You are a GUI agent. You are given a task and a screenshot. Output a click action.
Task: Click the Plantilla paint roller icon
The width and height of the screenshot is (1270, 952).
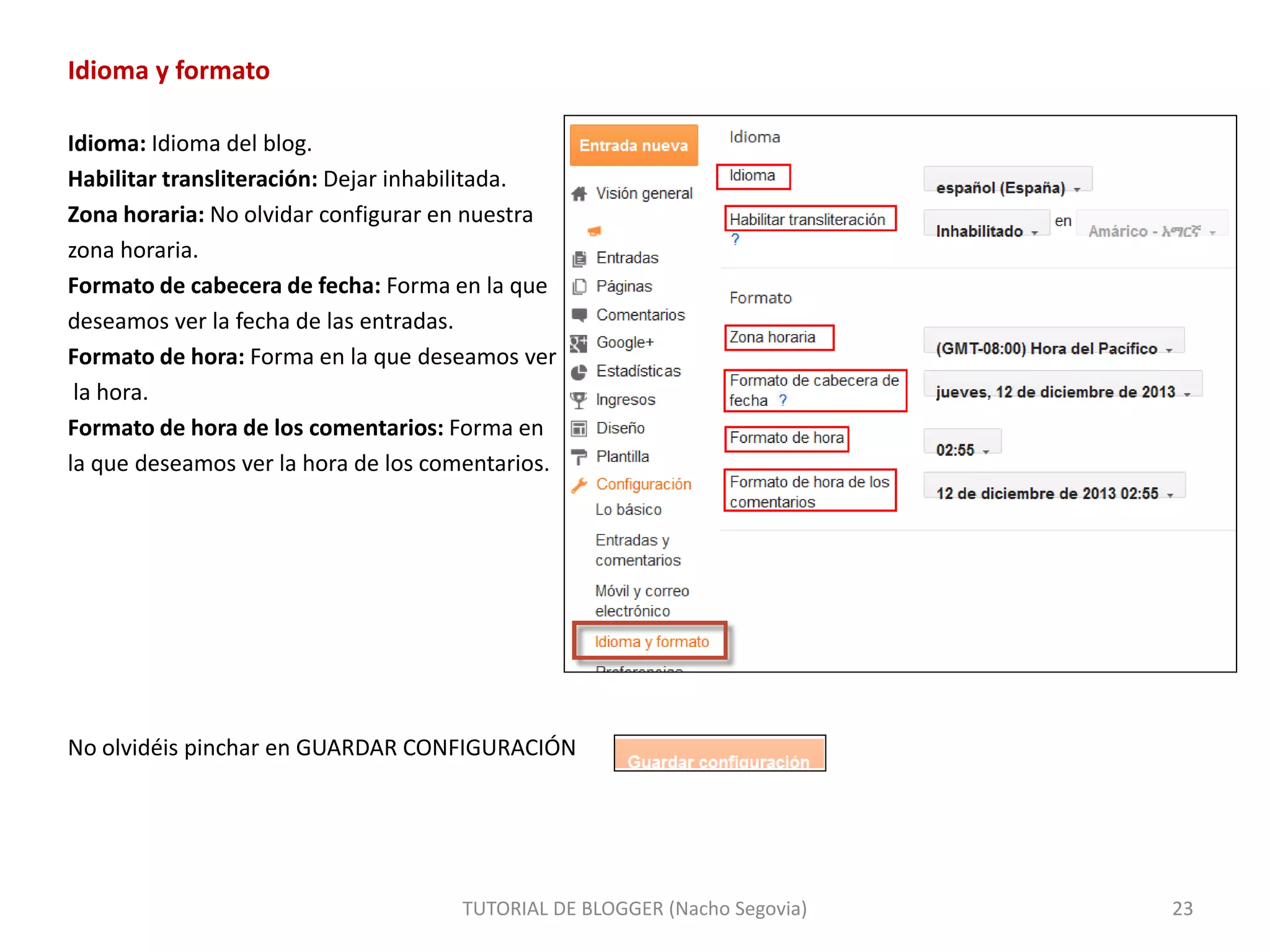(579, 457)
